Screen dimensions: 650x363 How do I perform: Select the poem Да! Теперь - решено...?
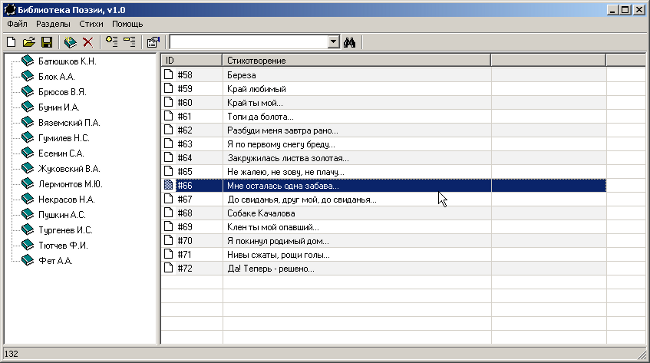(x=271, y=269)
